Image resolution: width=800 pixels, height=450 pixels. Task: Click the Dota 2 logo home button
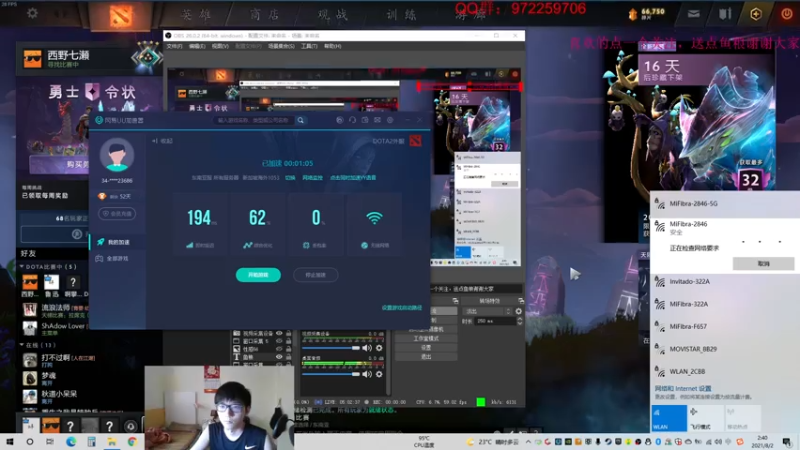coord(120,15)
